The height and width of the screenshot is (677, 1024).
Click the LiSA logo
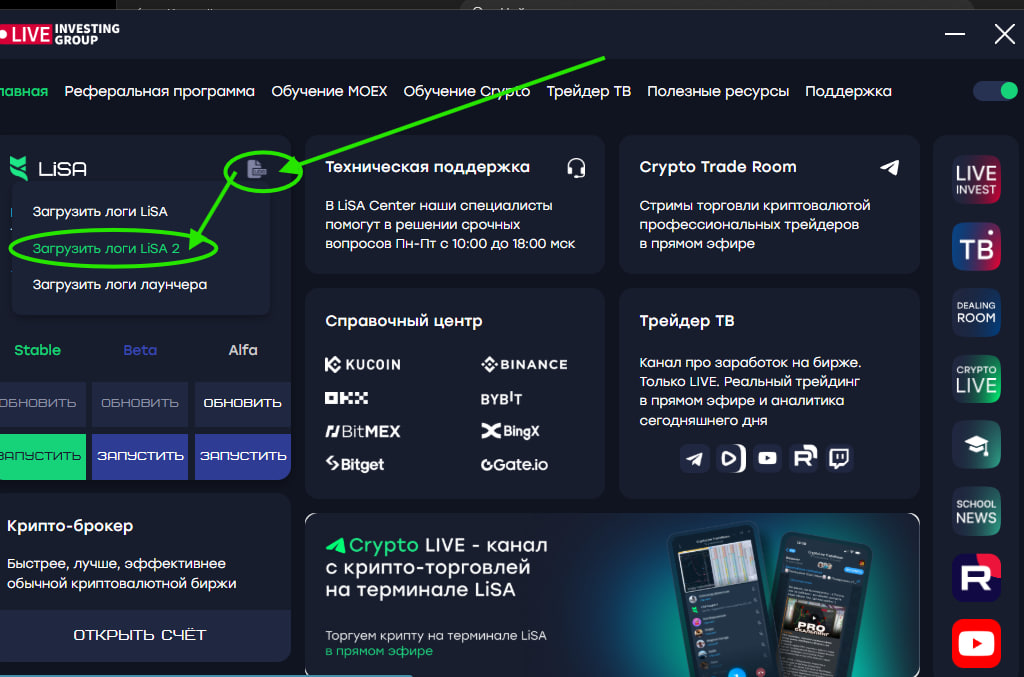point(48,168)
